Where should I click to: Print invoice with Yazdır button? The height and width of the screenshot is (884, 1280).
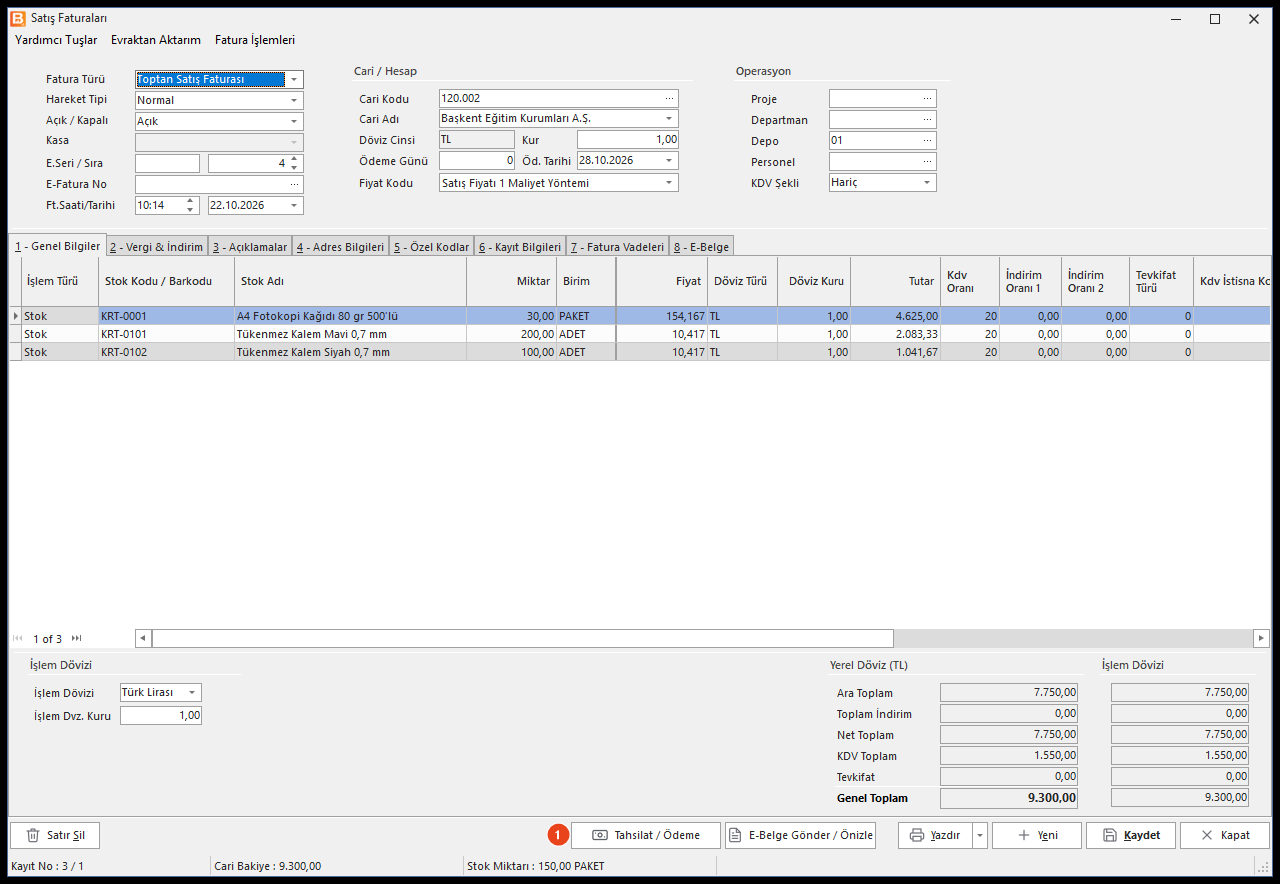pos(935,835)
